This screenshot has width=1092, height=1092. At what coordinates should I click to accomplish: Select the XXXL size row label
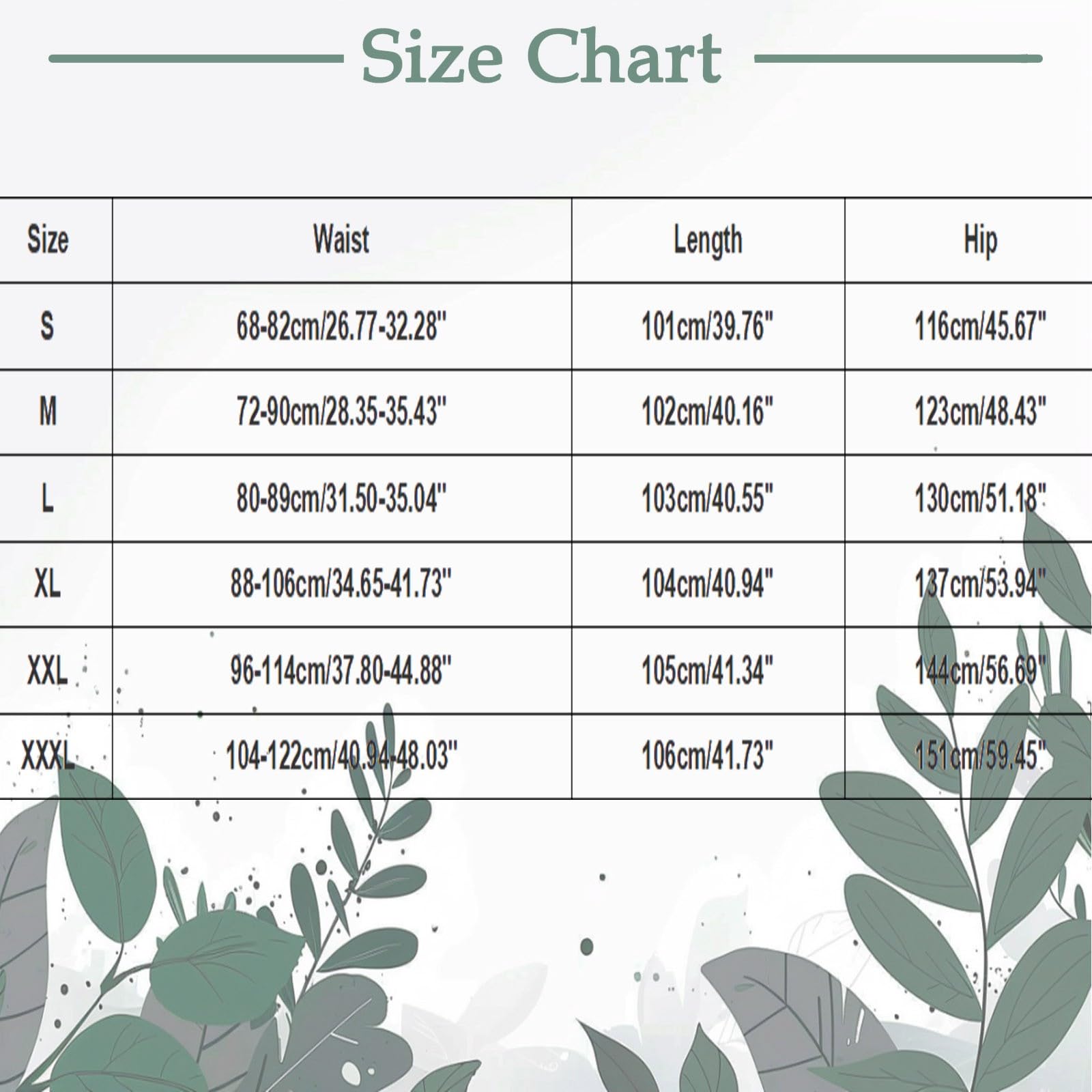click(x=48, y=756)
